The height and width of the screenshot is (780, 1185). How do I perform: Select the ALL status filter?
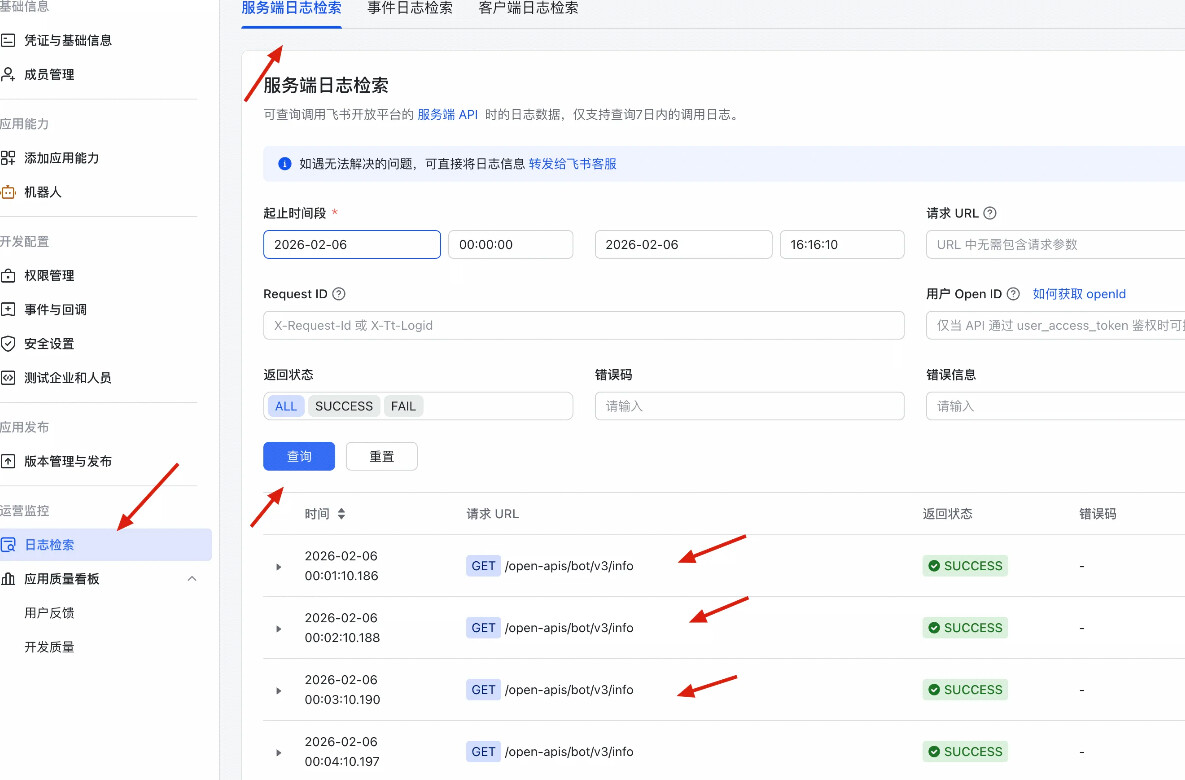pos(286,406)
